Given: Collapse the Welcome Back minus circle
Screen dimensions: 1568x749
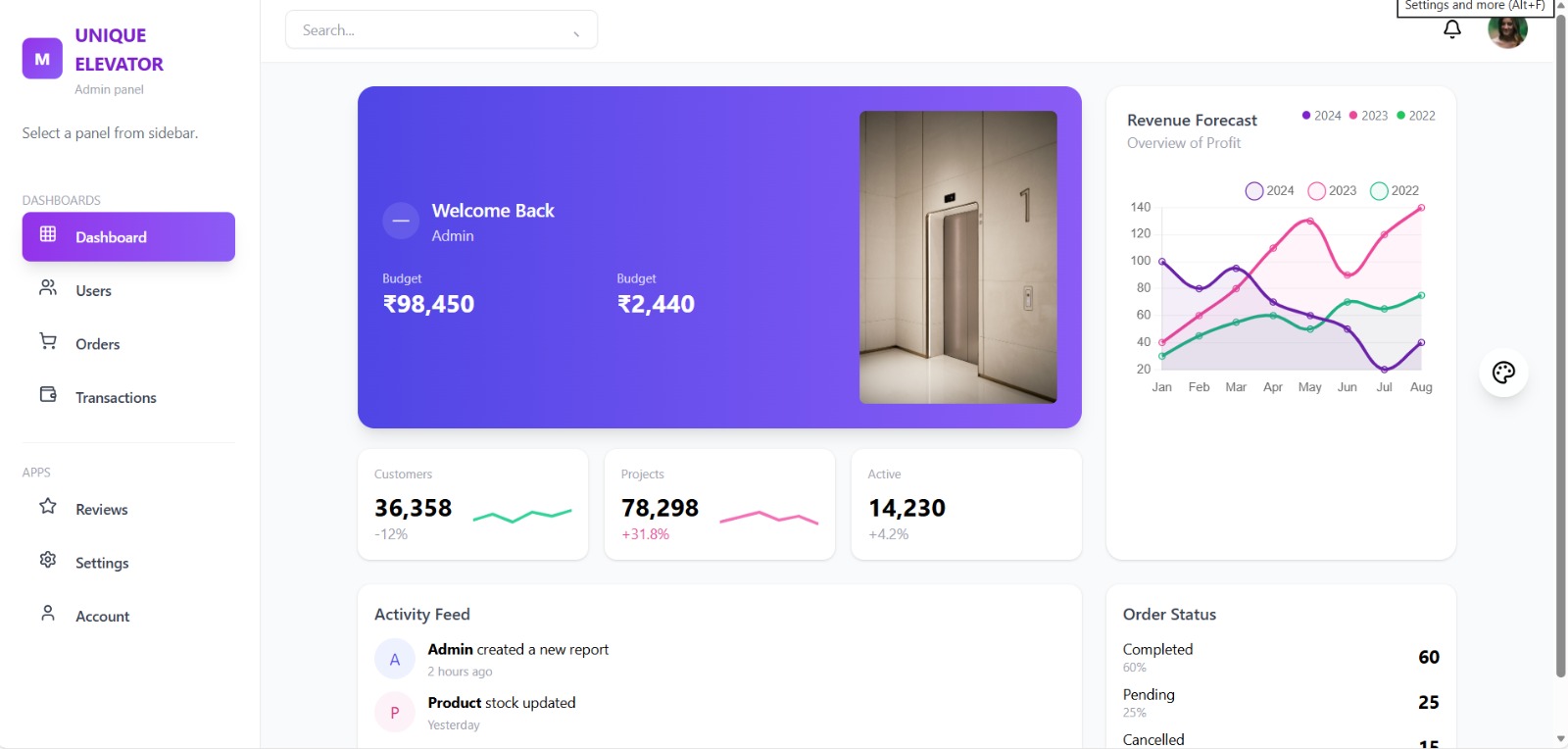Looking at the screenshot, I should pos(401,222).
